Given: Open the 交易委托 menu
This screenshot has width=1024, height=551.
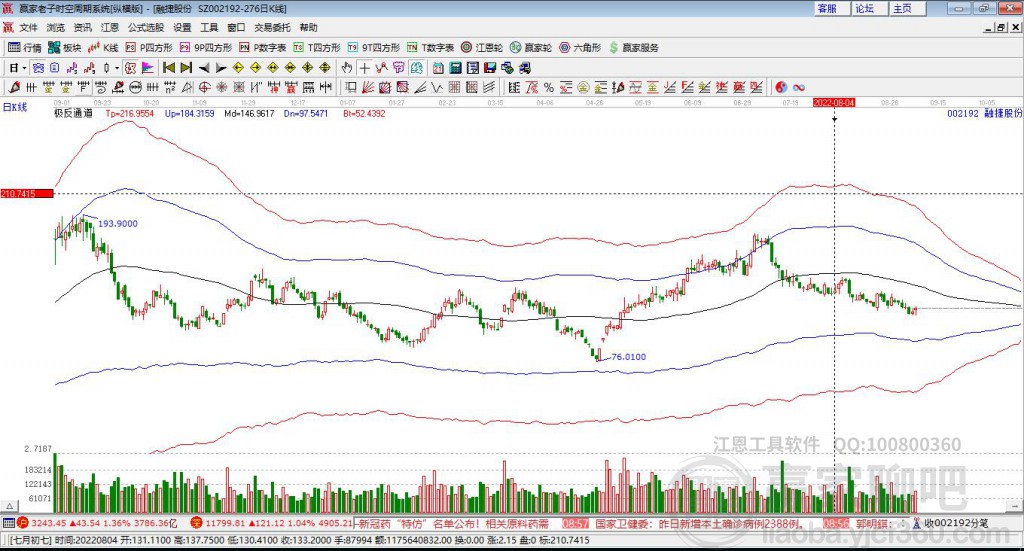Looking at the screenshot, I should tap(272, 27).
